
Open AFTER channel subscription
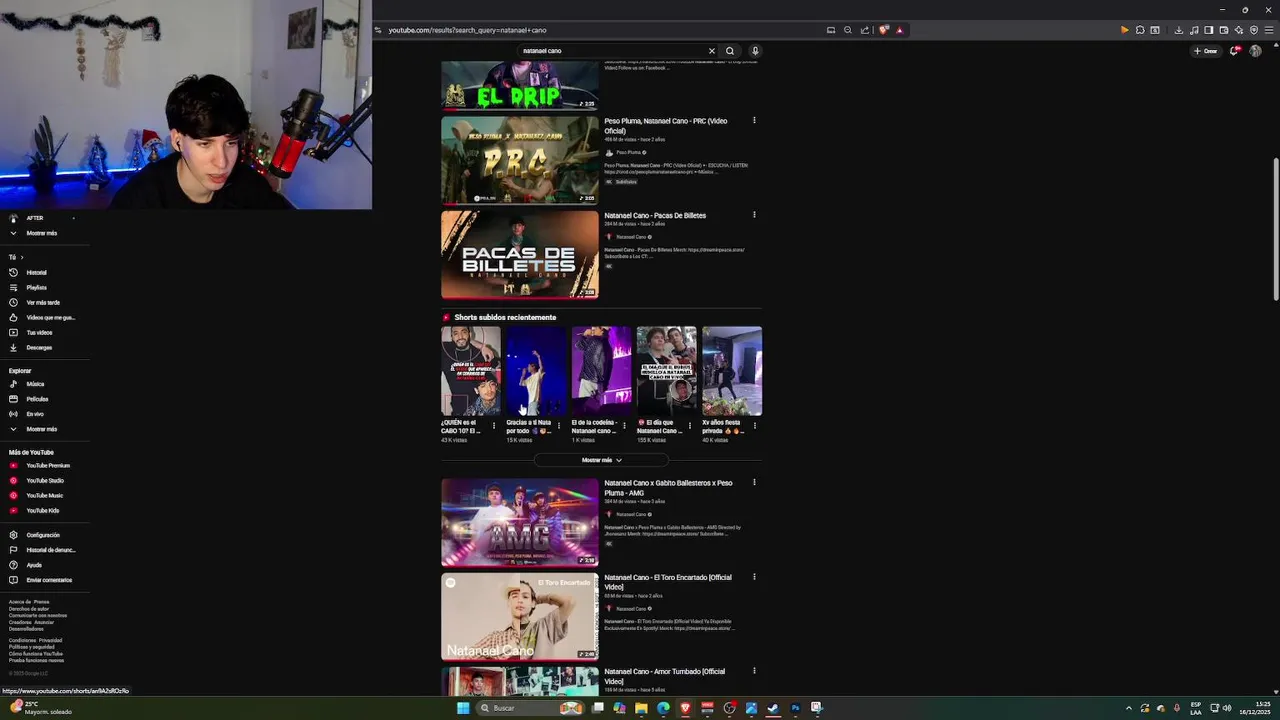click(35, 218)
